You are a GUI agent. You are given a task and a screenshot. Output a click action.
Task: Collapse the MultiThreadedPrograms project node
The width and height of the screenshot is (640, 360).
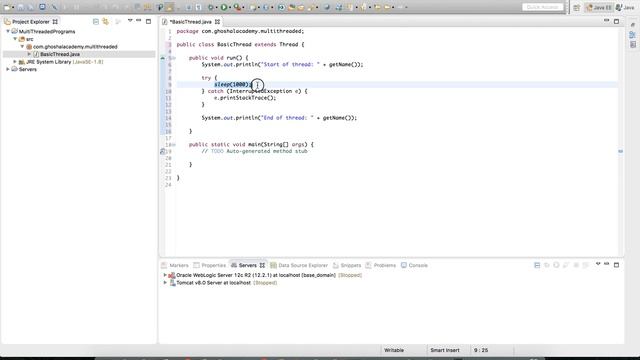[x=8, y=31]
